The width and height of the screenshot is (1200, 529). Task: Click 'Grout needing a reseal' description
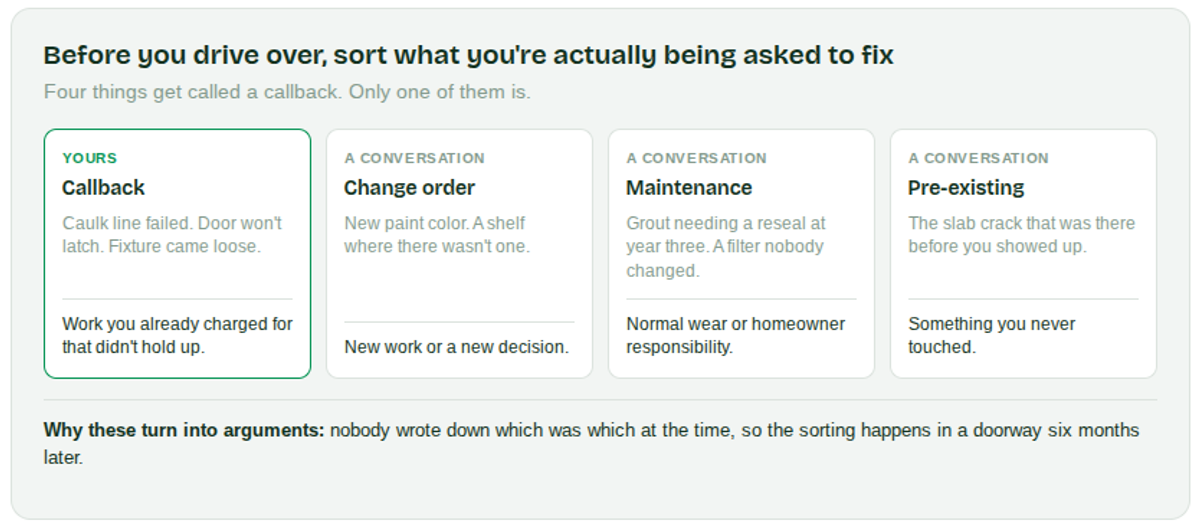pyautogui.click(x=726, y=247)
